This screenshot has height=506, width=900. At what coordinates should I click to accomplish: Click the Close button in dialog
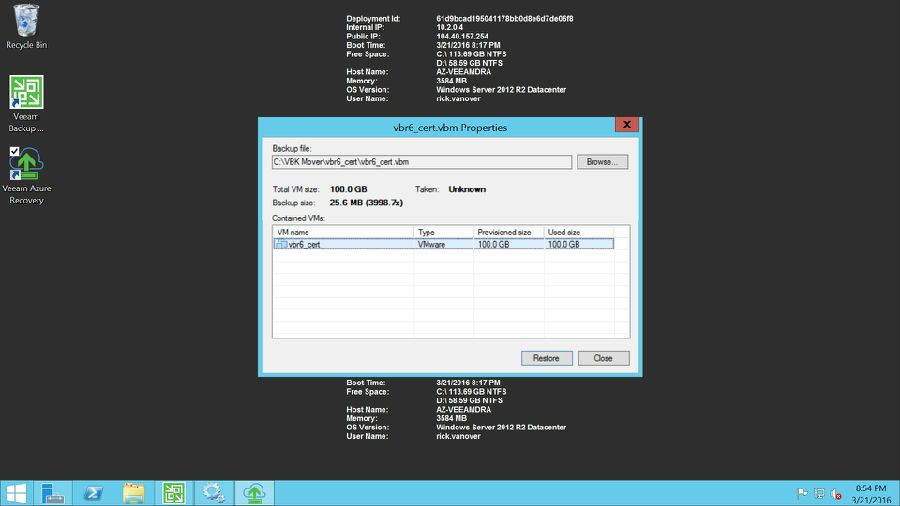[603, 358]
